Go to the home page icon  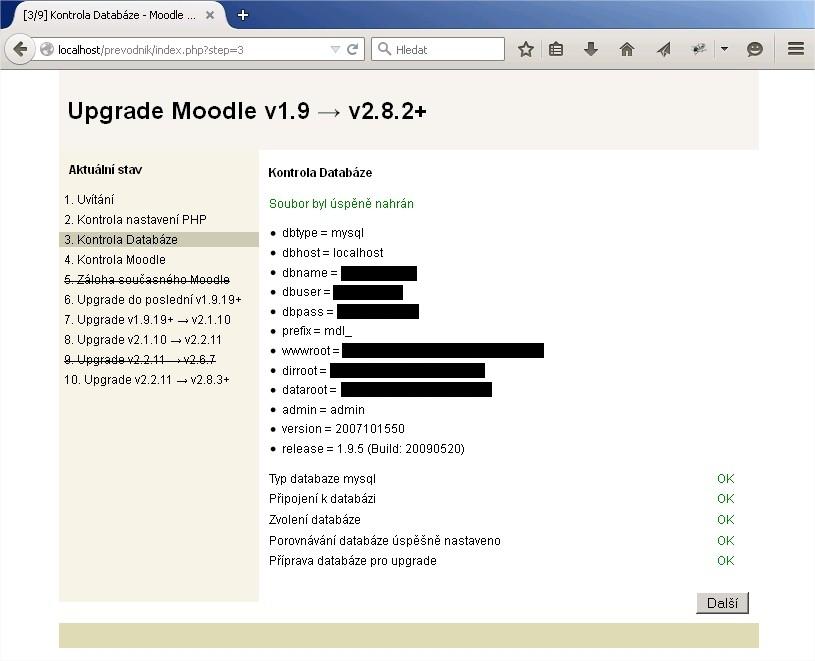coord(627,49)
